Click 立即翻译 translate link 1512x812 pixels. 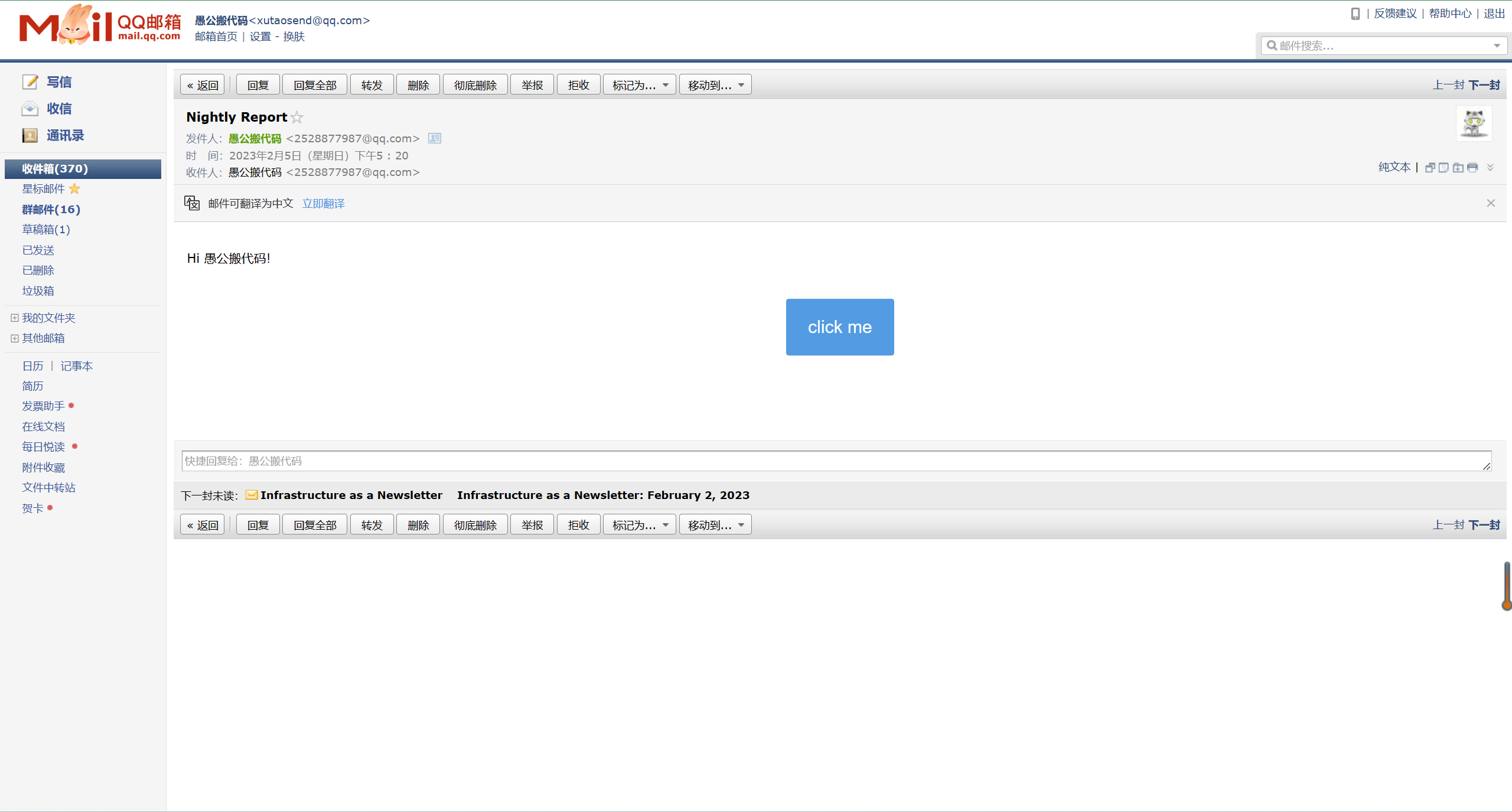324,204
